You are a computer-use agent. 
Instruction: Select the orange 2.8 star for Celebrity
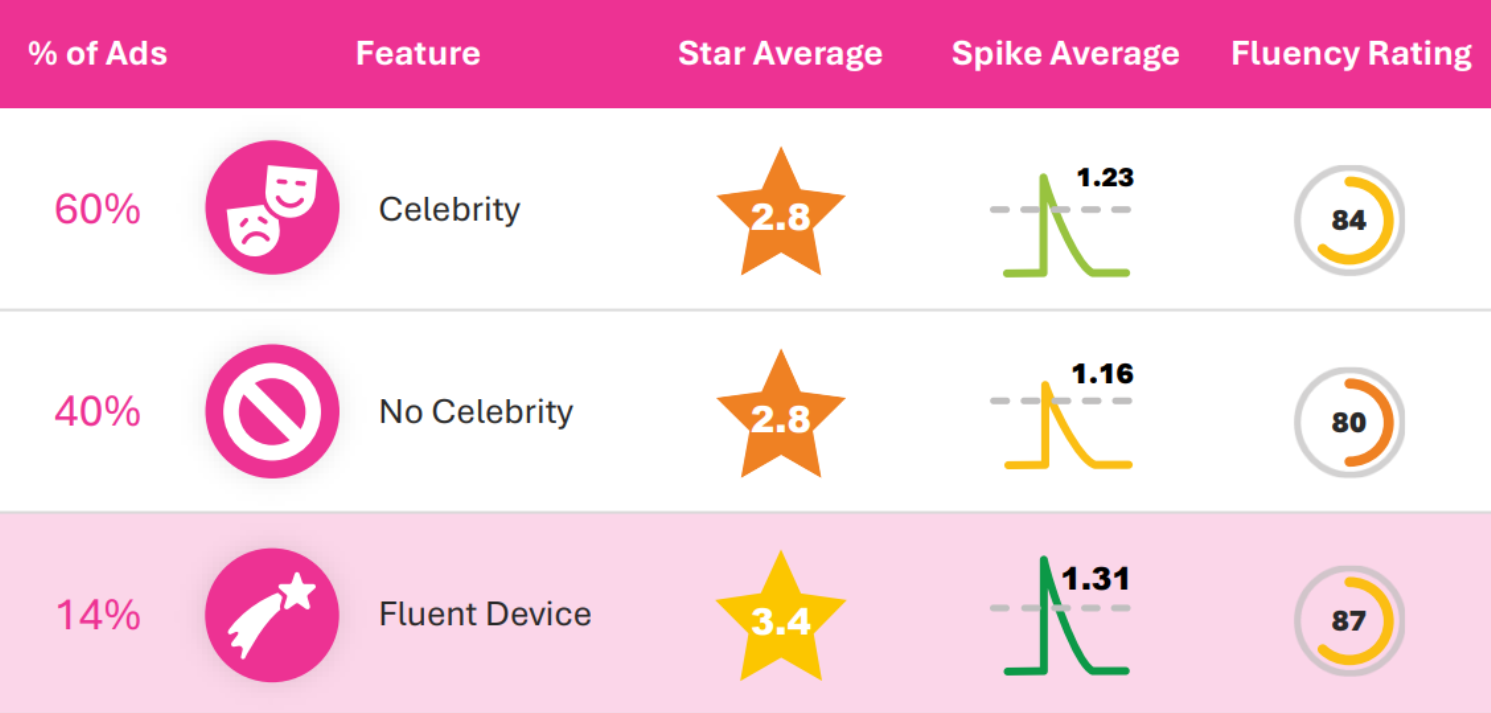tap(780, 215)
